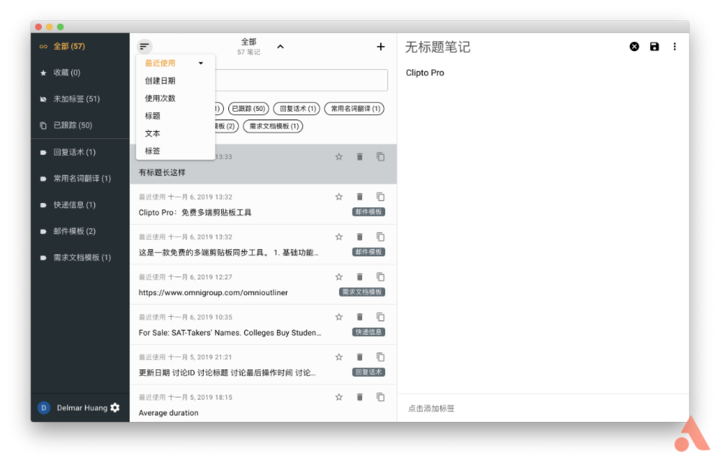The height and width of the screenshot is (463, 720).
Task: Open settings gear next to Delmar Huang
Action: coord(115,407)
